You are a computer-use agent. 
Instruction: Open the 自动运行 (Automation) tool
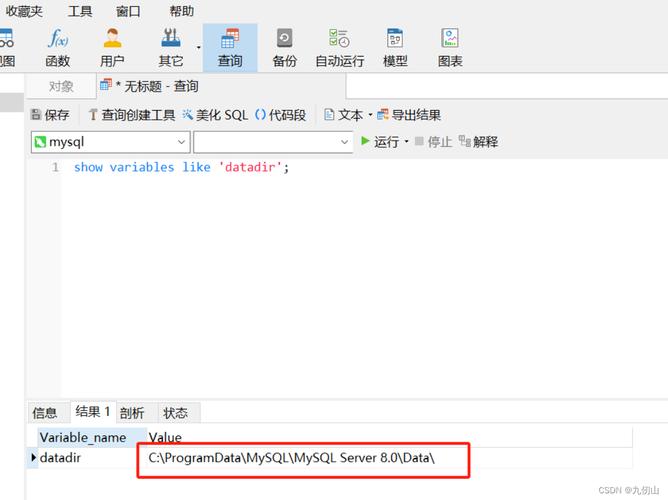[340, 48]
